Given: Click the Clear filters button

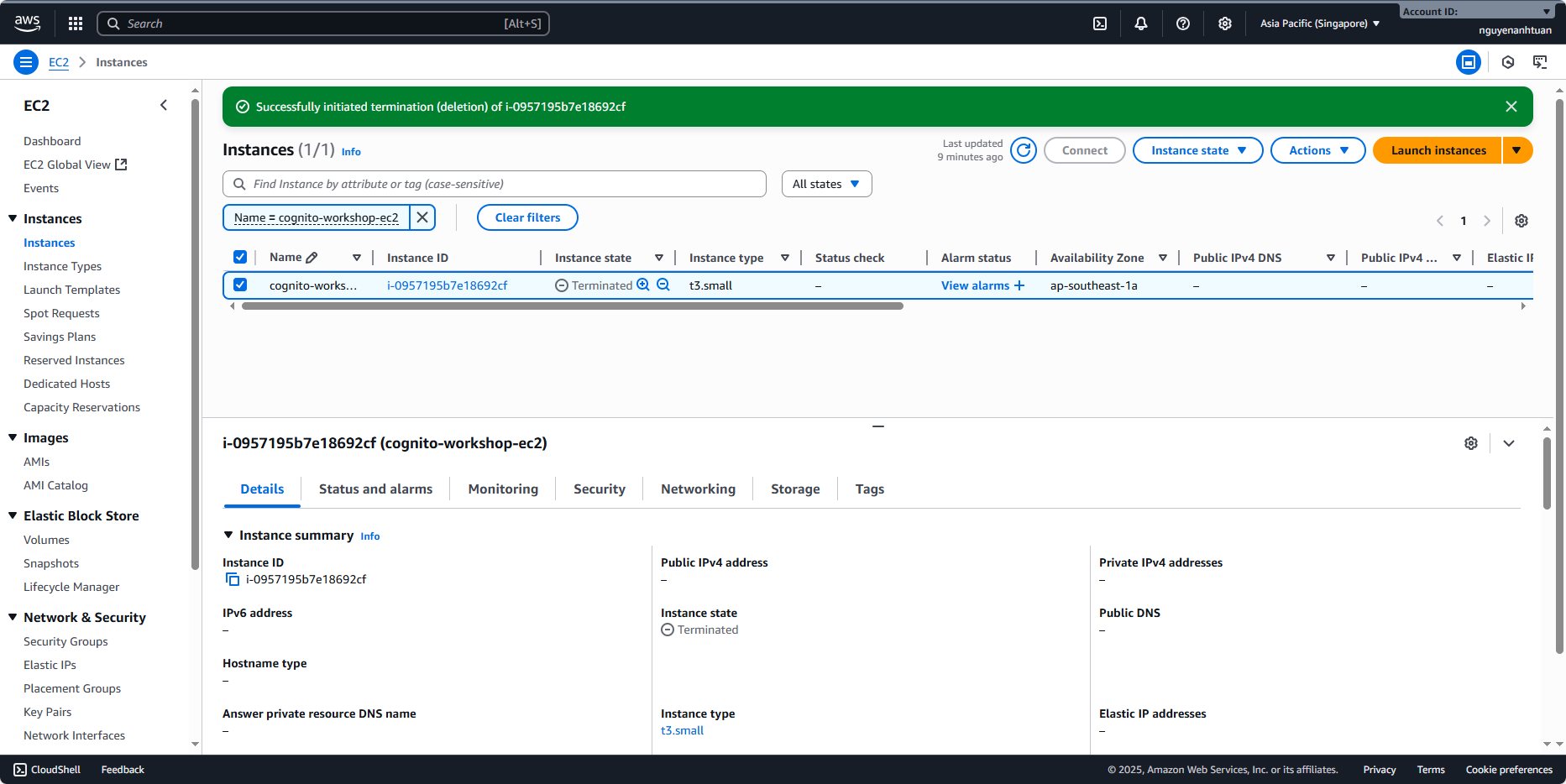Looking at the screenshot, I should tap(527, 217).
